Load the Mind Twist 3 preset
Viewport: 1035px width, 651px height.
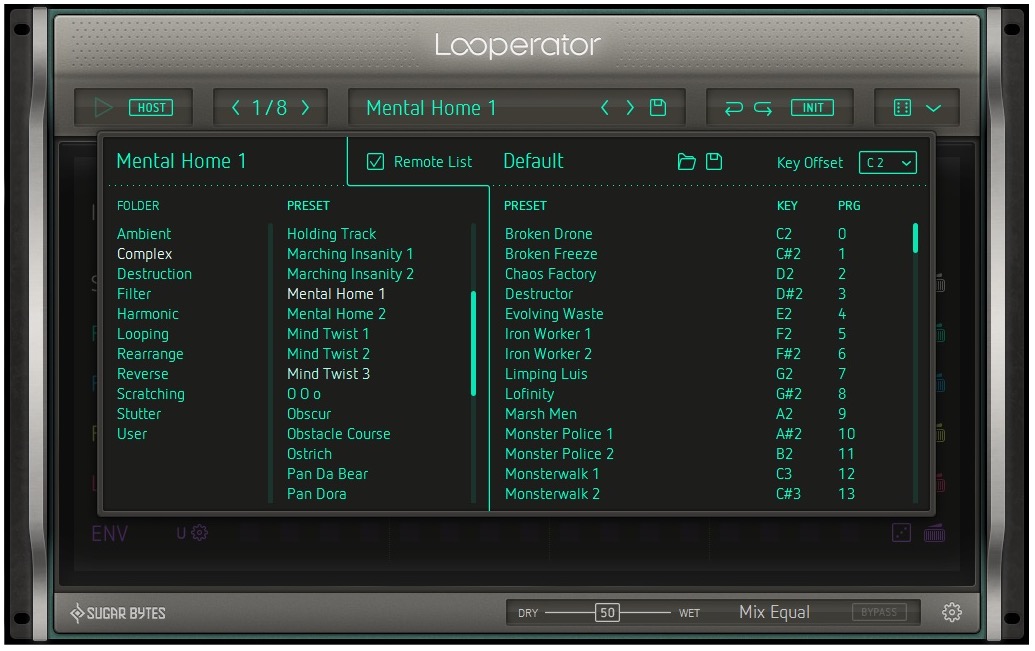pyautogui.click(x=329, y=374)
